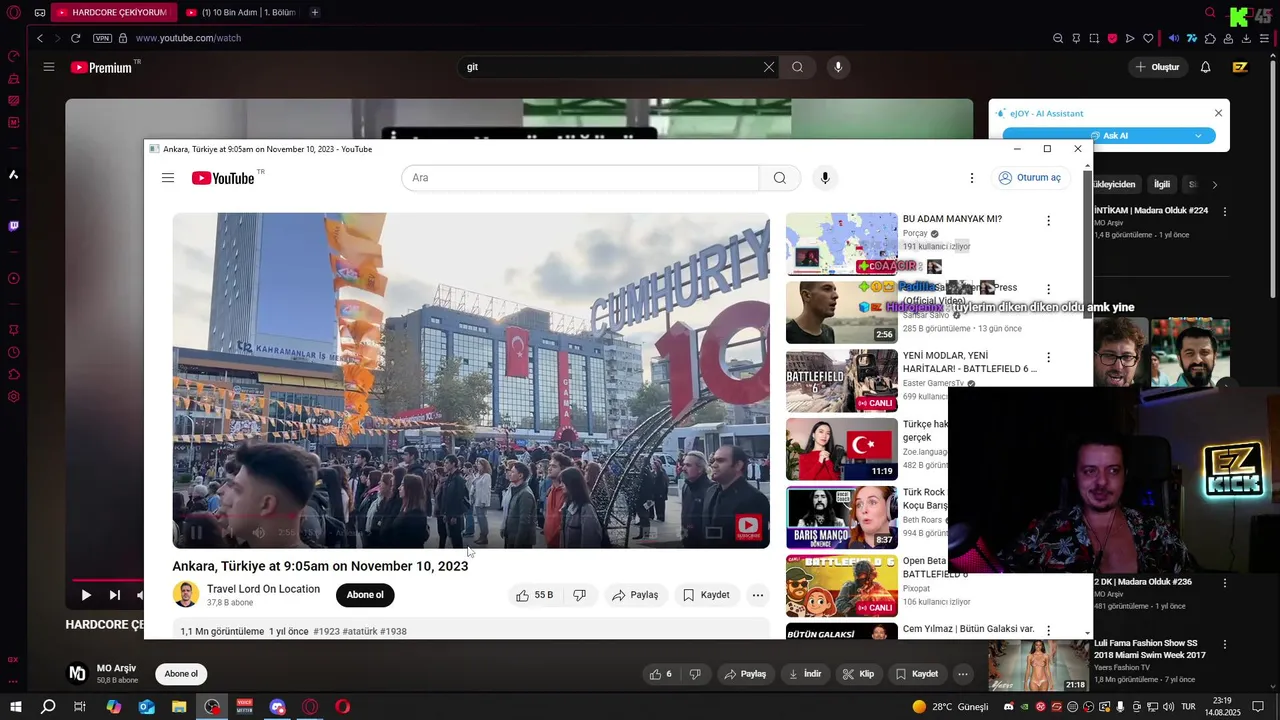Image resolution: width=1280 pixels, height=720 pixels.
Task: Click the search magnifier button in popup window
Action: click(x=779, y=178)
